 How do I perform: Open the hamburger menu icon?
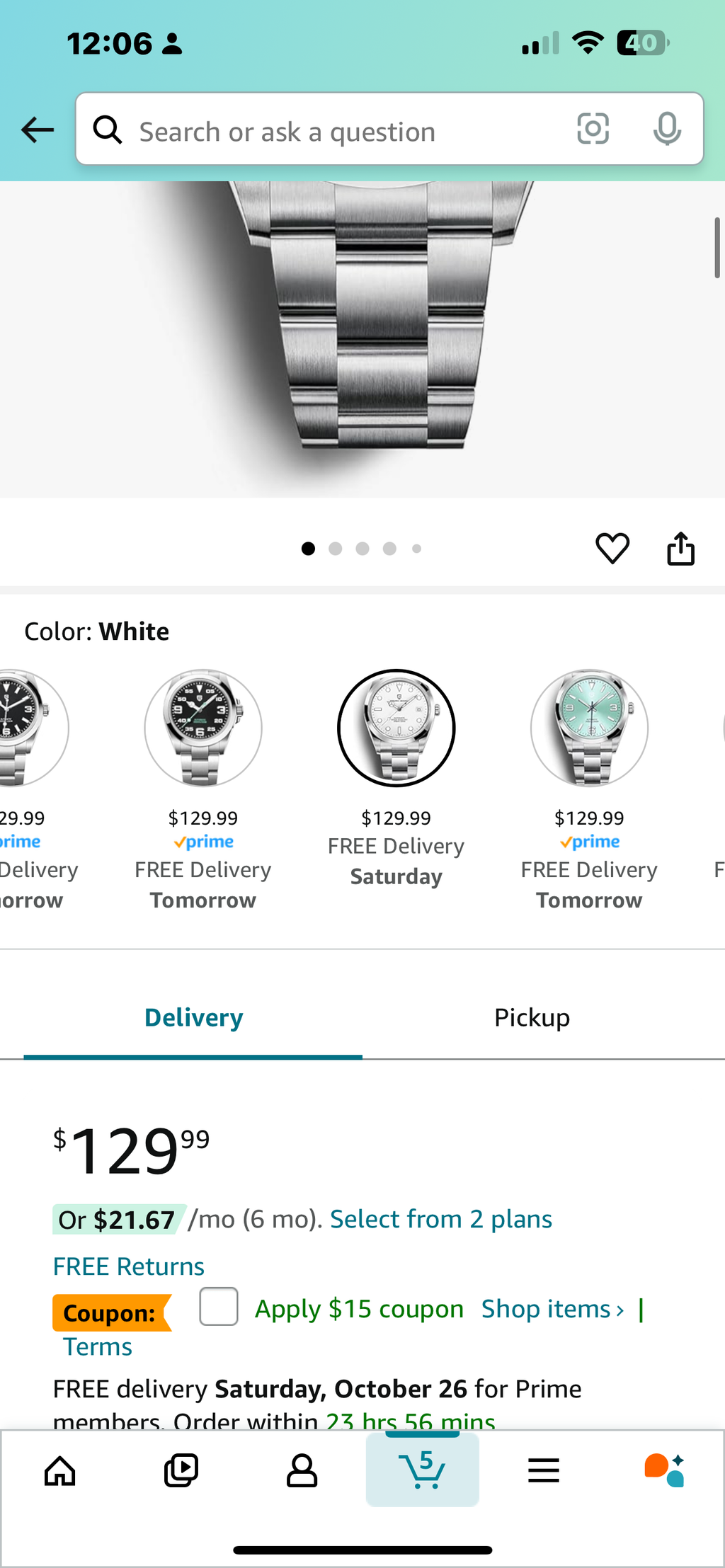(543, 1471)
